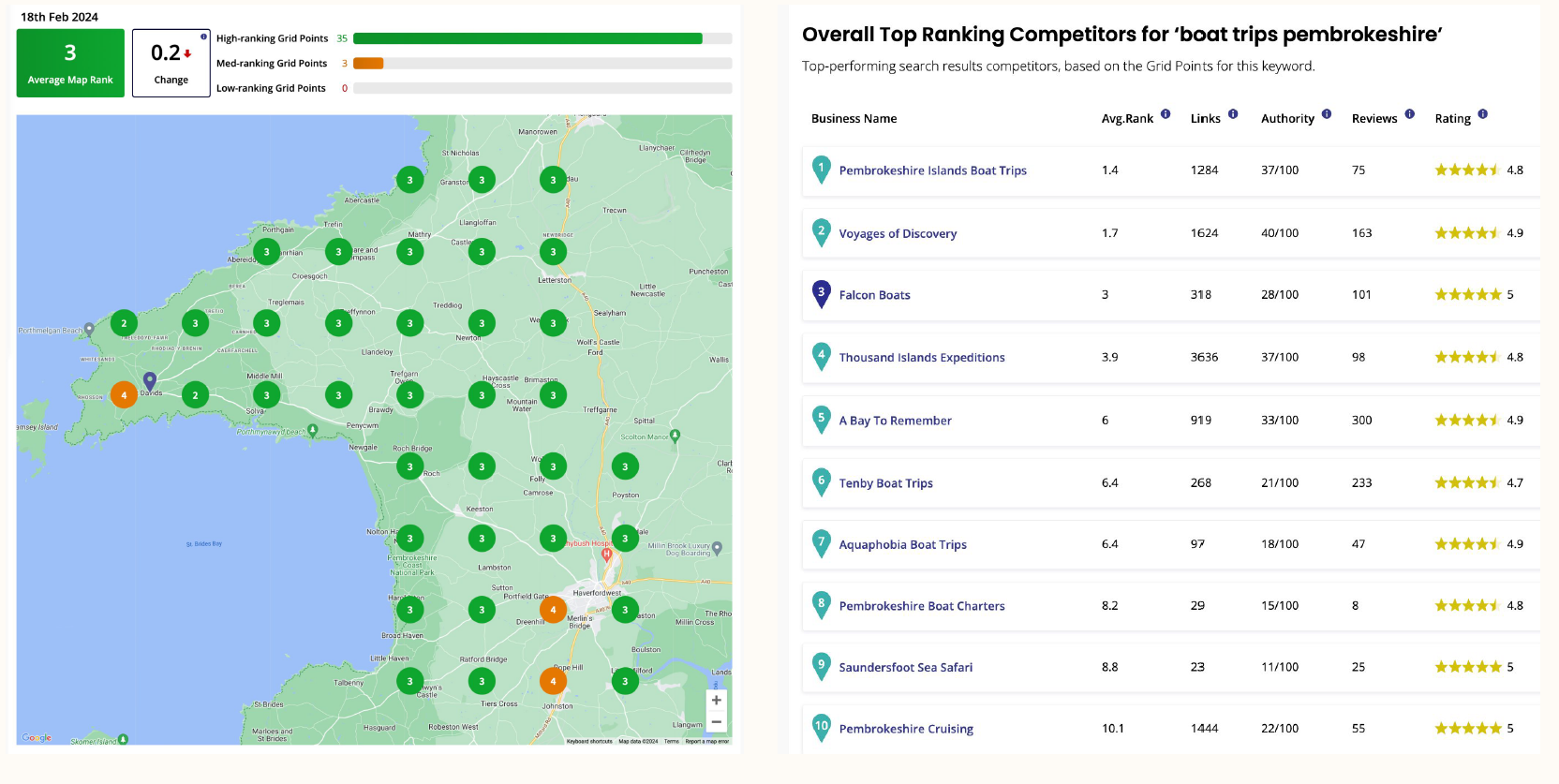The width and height of the screenshot is (1559, 784).
Task: Click dark blue rank pin 3 for Falcon Boats
Action: 822,294
